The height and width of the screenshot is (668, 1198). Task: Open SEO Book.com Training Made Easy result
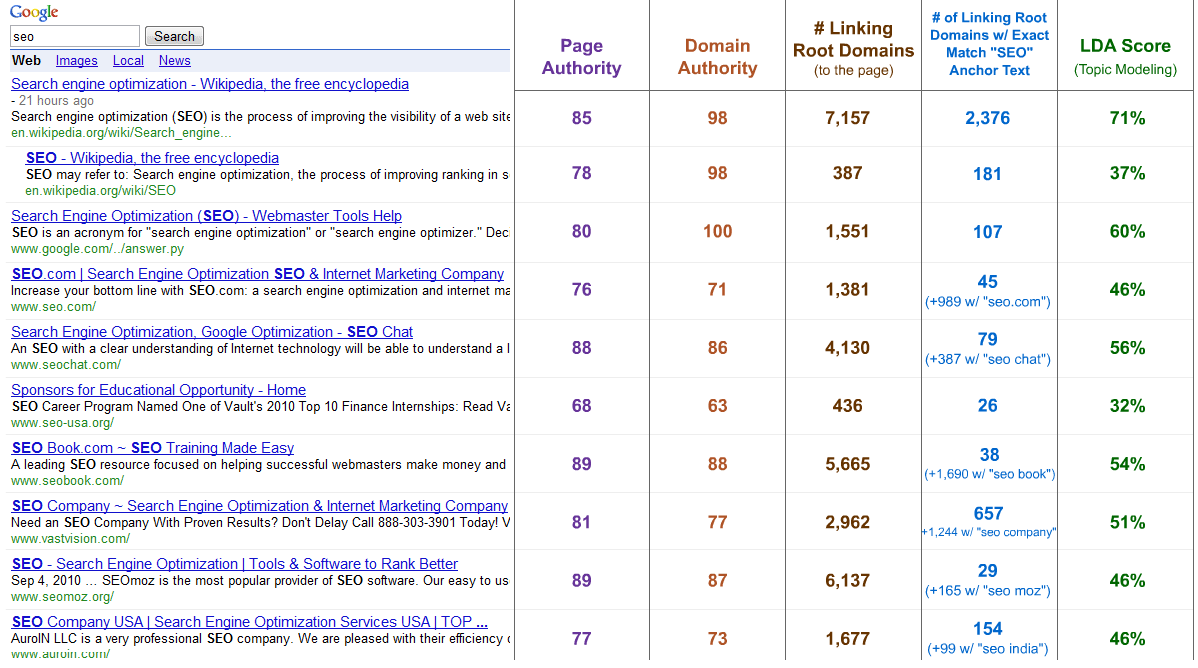152,448
